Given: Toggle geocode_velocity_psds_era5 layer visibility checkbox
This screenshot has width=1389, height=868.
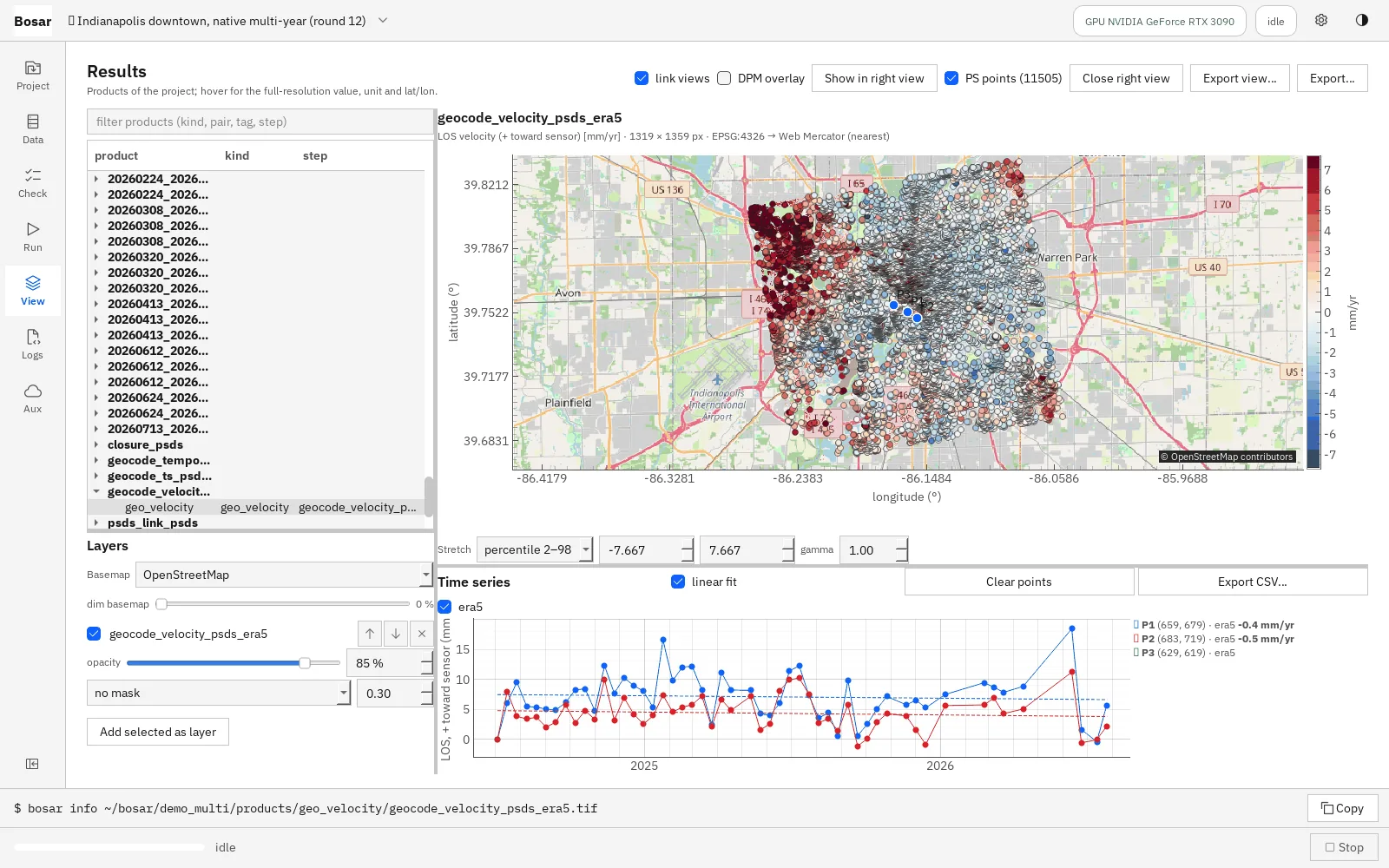Looking at the screenshot, I should (94, 634).
